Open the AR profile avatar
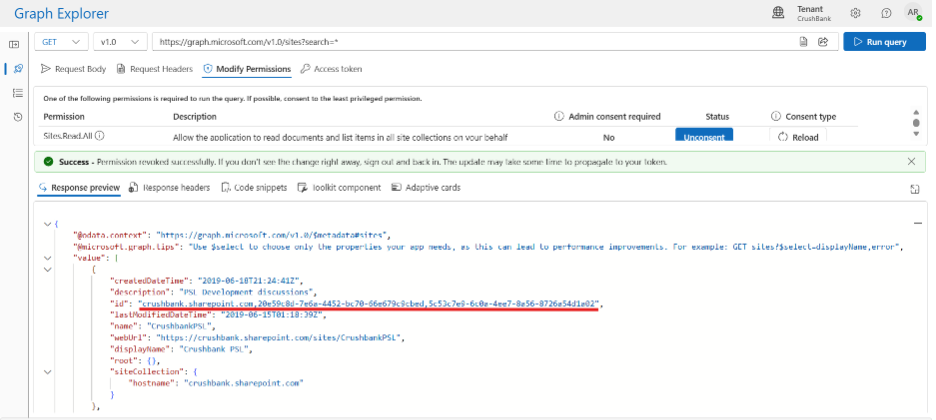936x420 pixels. point(913,13)
